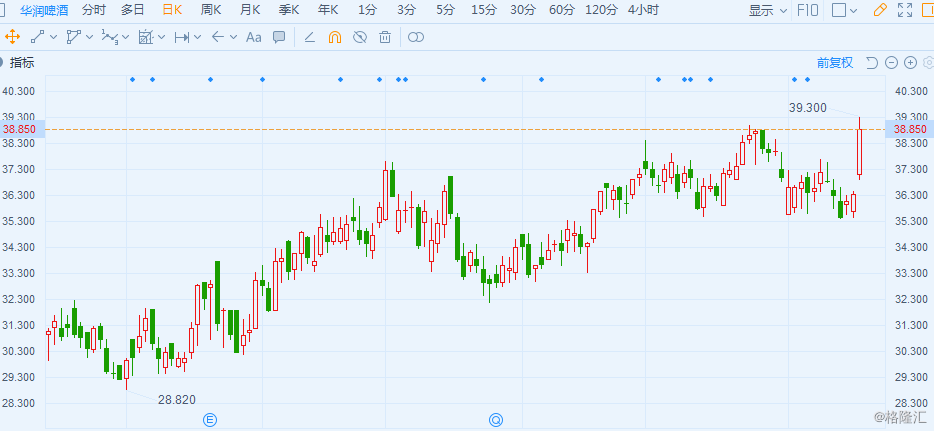Expand measurement tool options arrow
934x431 pixels.
click(161, 38)
